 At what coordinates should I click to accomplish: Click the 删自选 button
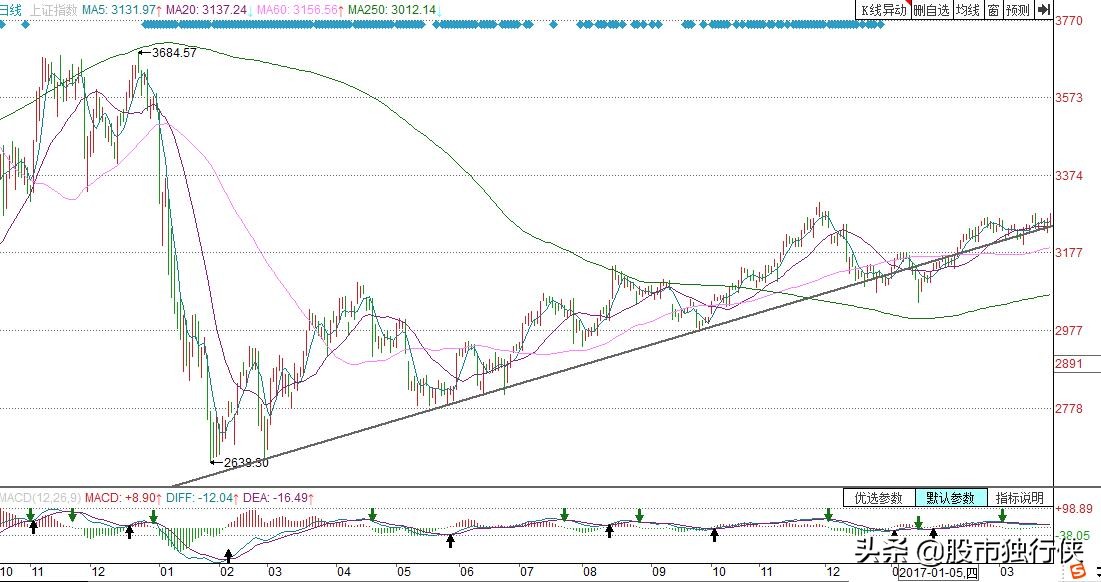click(931, 10)
